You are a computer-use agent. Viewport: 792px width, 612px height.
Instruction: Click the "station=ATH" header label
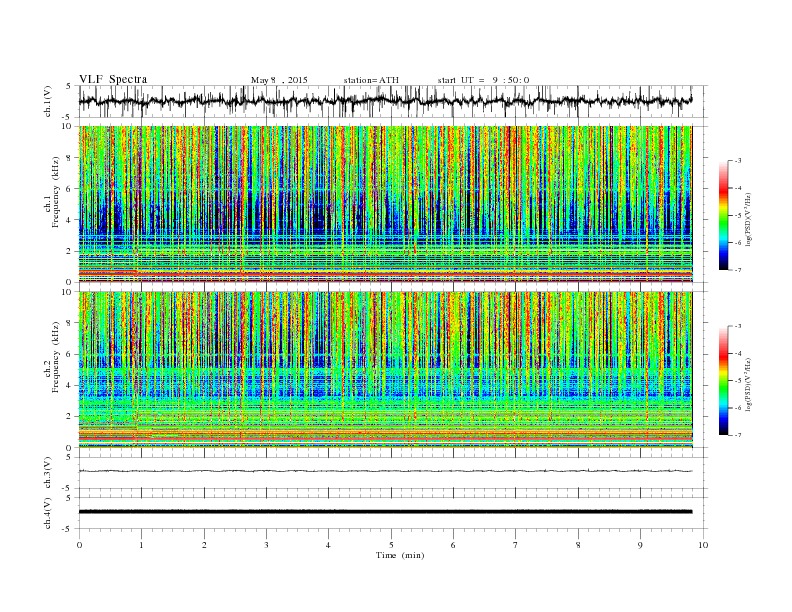371,80
